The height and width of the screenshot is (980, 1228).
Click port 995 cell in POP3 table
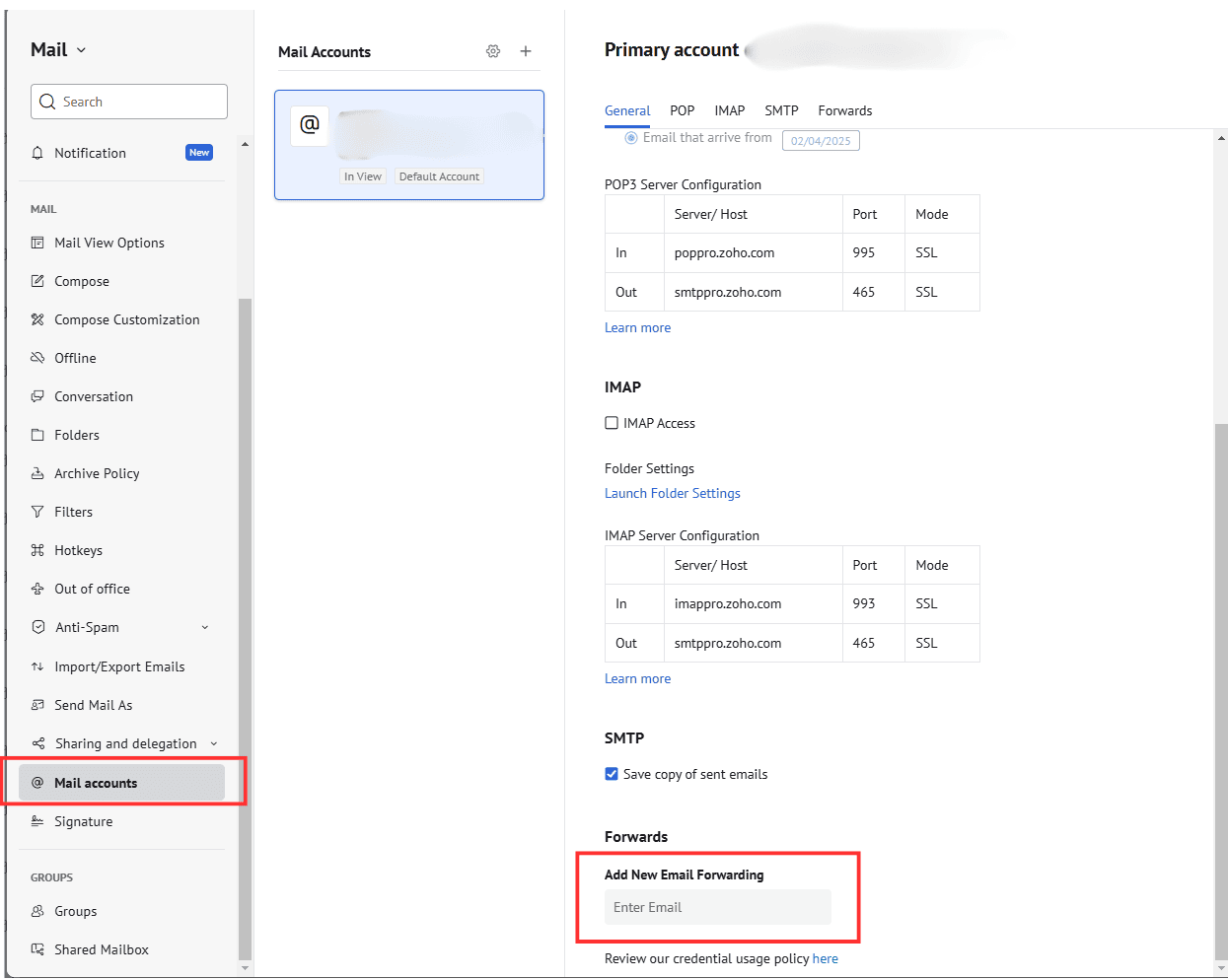click(874, 252)
